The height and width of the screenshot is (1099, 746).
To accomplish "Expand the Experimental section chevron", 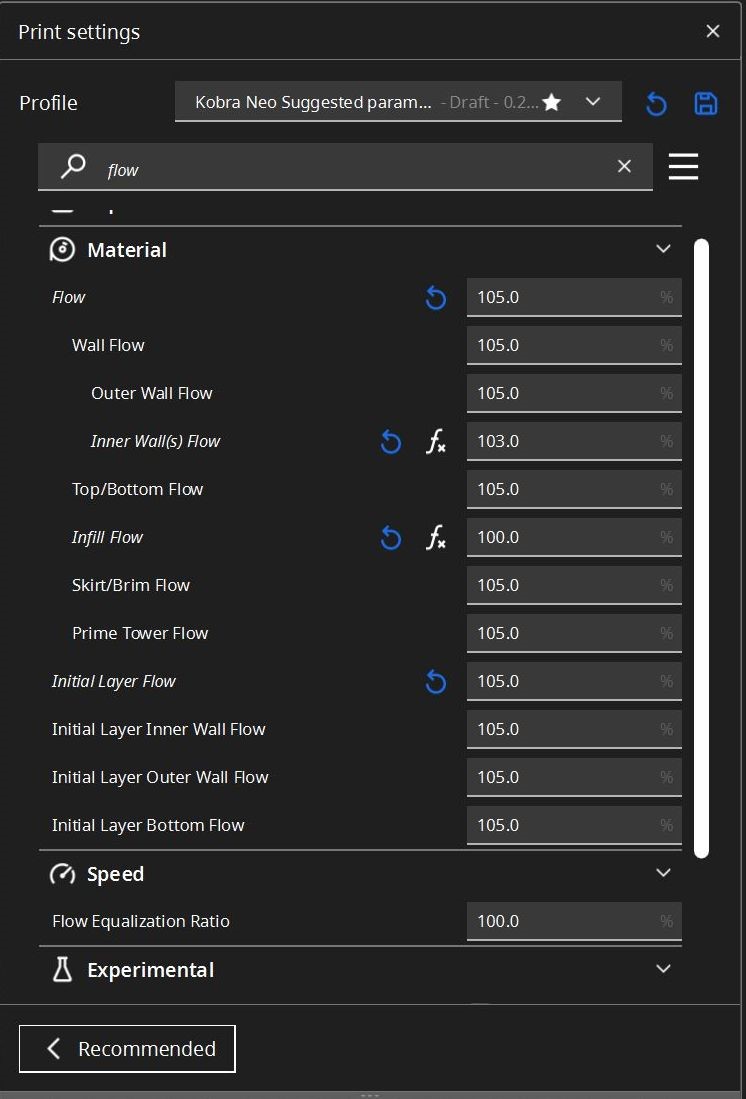I will (x=663, y=969).
